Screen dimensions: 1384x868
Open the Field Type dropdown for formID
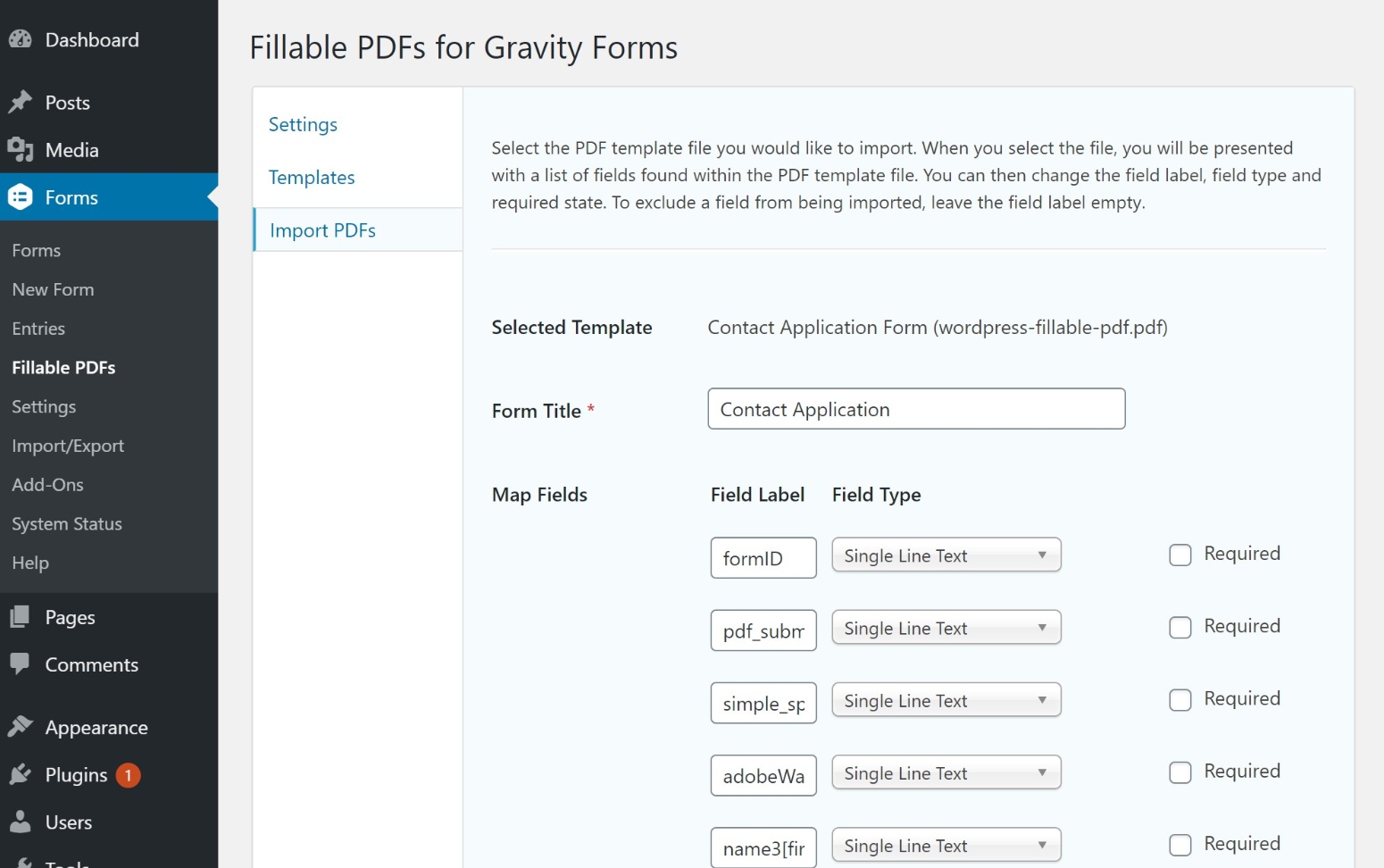click(946, 555)
